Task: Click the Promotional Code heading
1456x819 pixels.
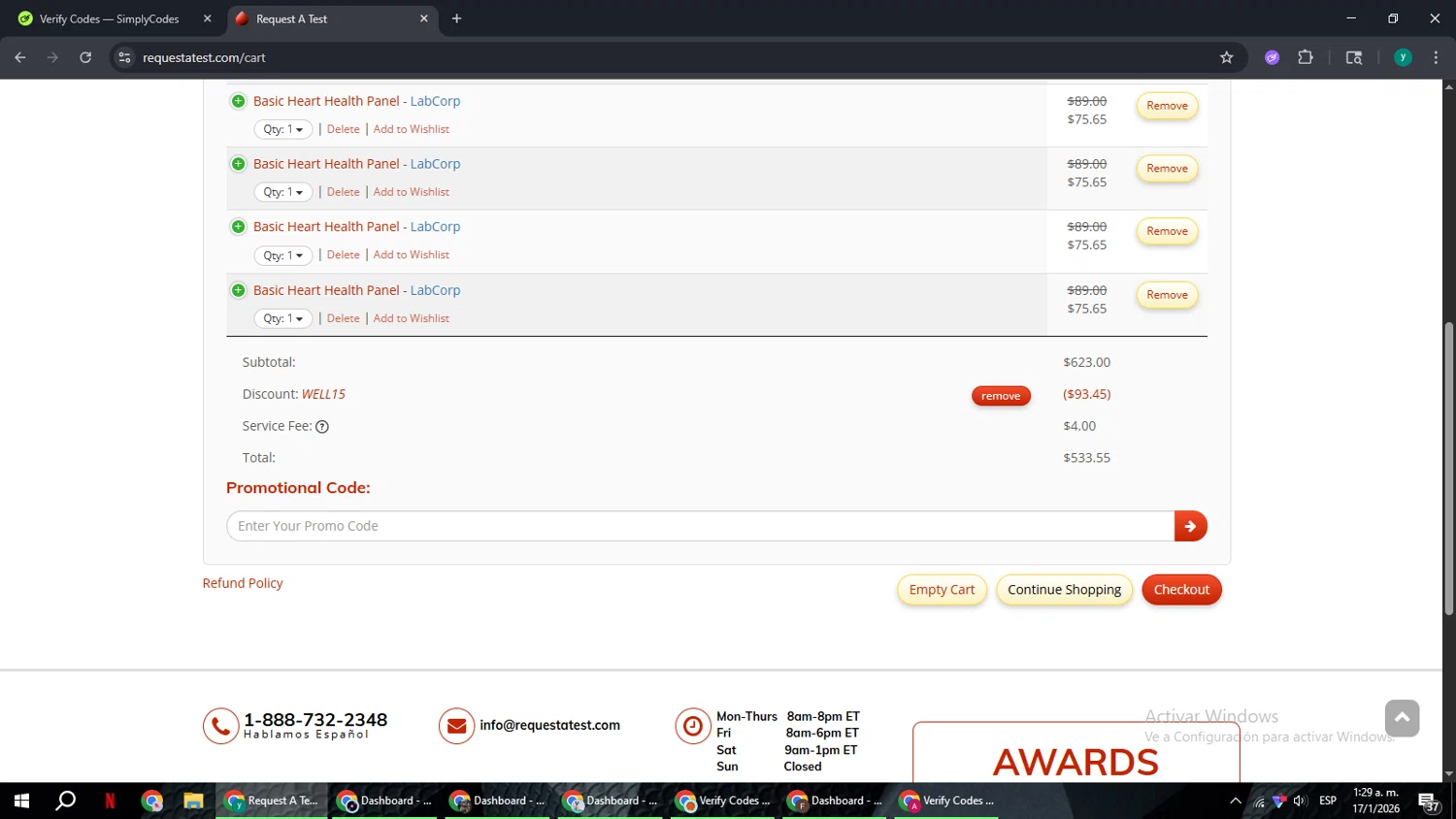Action: [298, 488]
